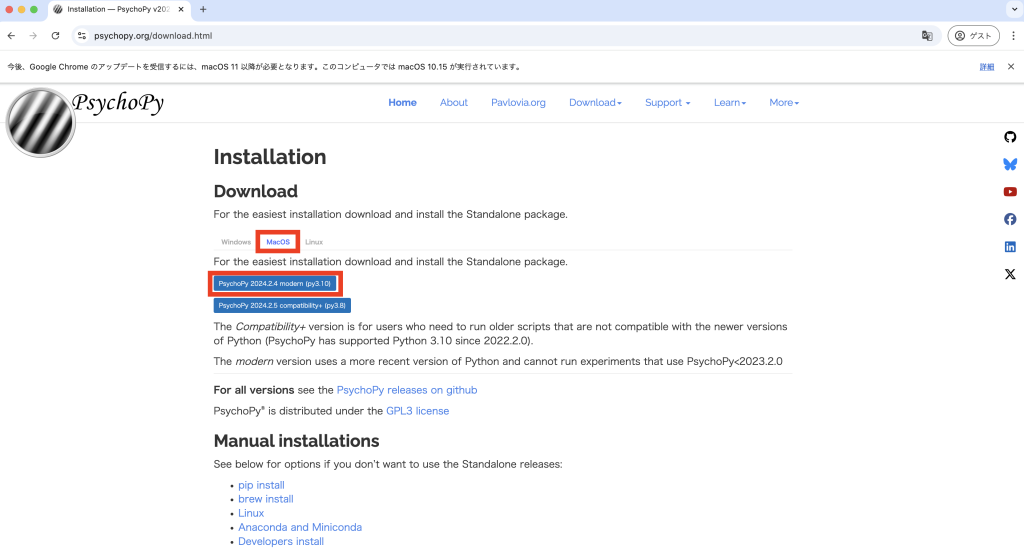Select the Linux download tab
Image resolution: width=1024 pixels, height=557 pixels.
[314, 242]
